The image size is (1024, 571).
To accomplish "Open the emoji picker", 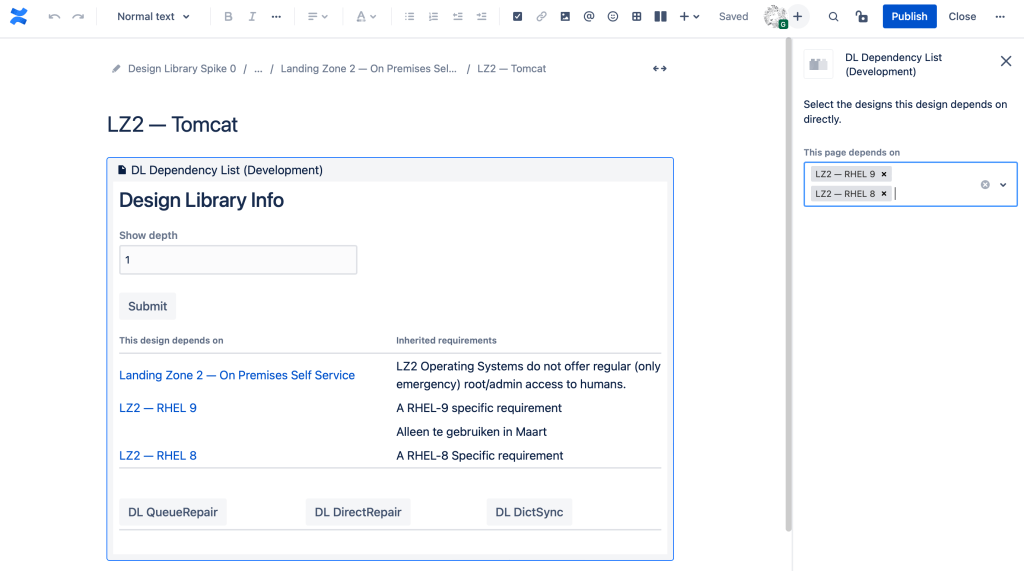I will click(x=613, y=17).
